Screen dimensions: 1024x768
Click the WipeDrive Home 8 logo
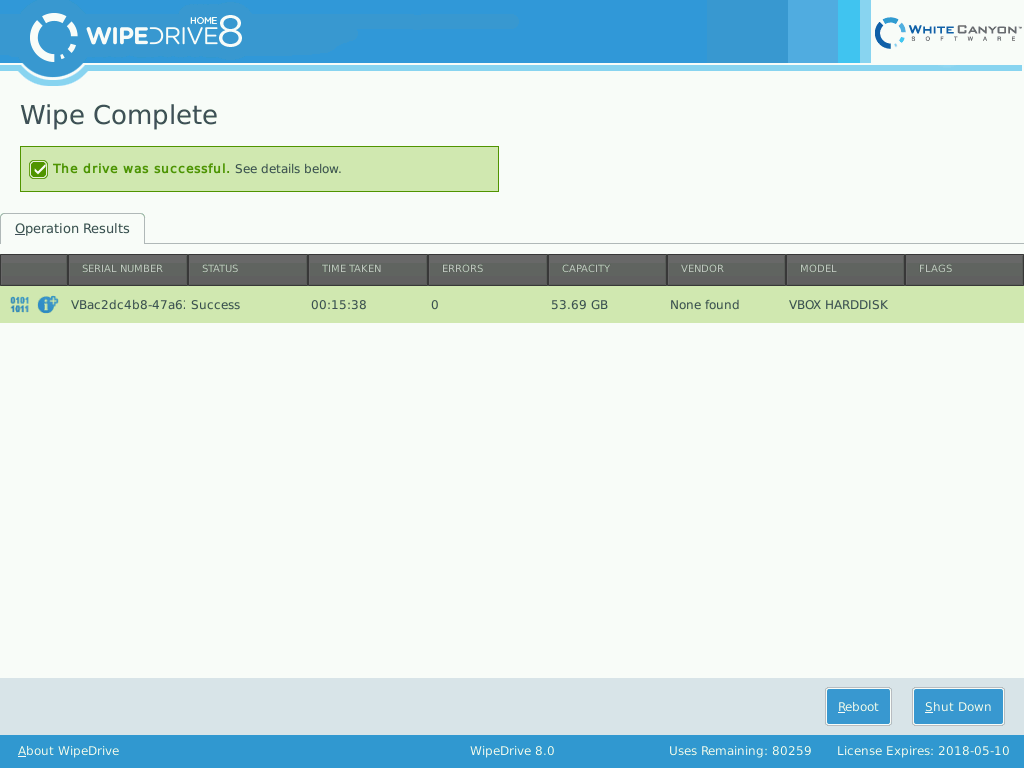click(x=136, y=37)
